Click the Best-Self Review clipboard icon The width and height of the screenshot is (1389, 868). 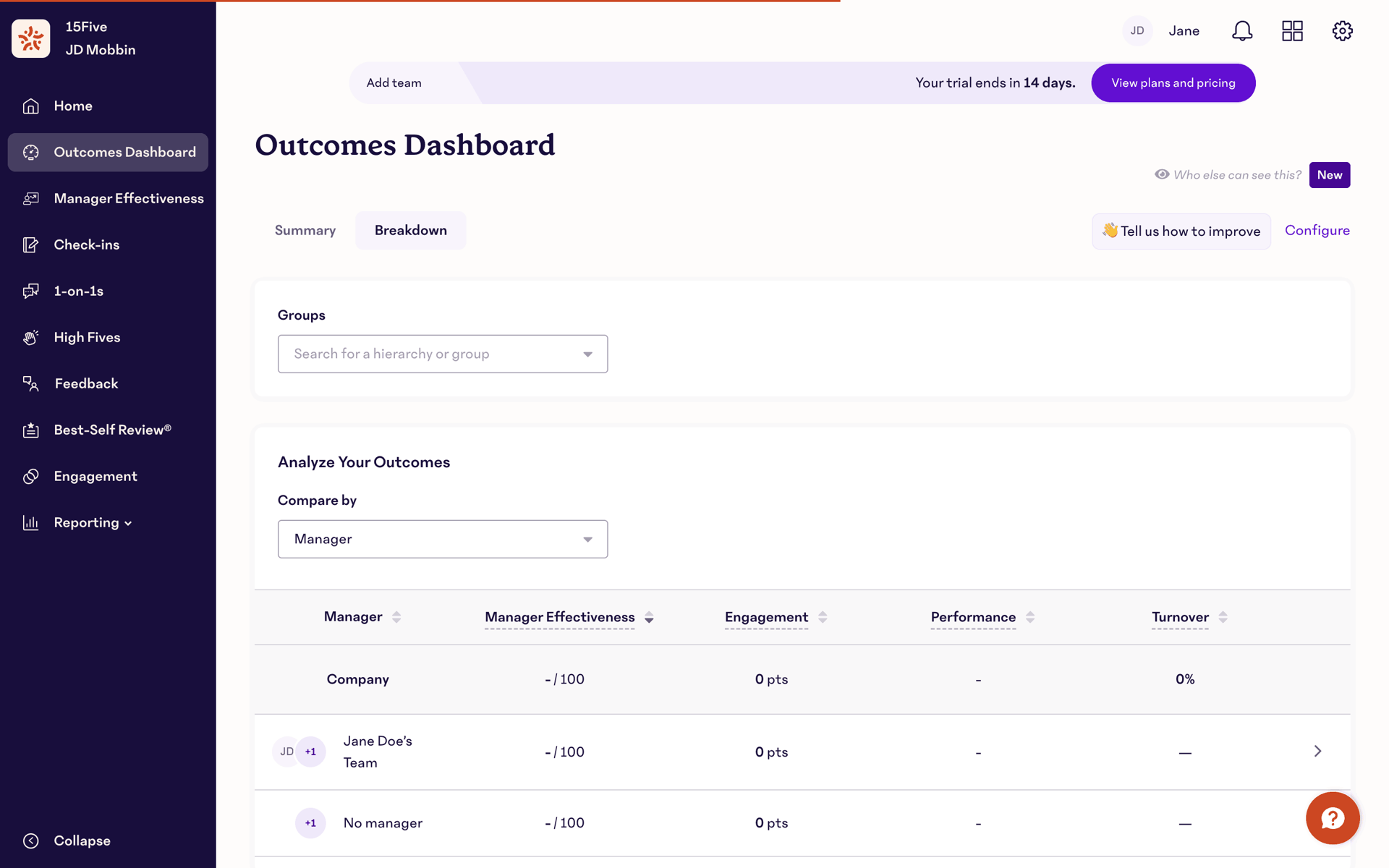30,430
